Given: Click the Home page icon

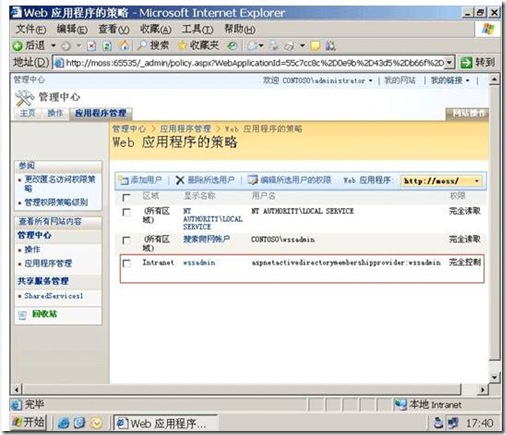Looking at the screenshot, I should click(x=123, y=46).
